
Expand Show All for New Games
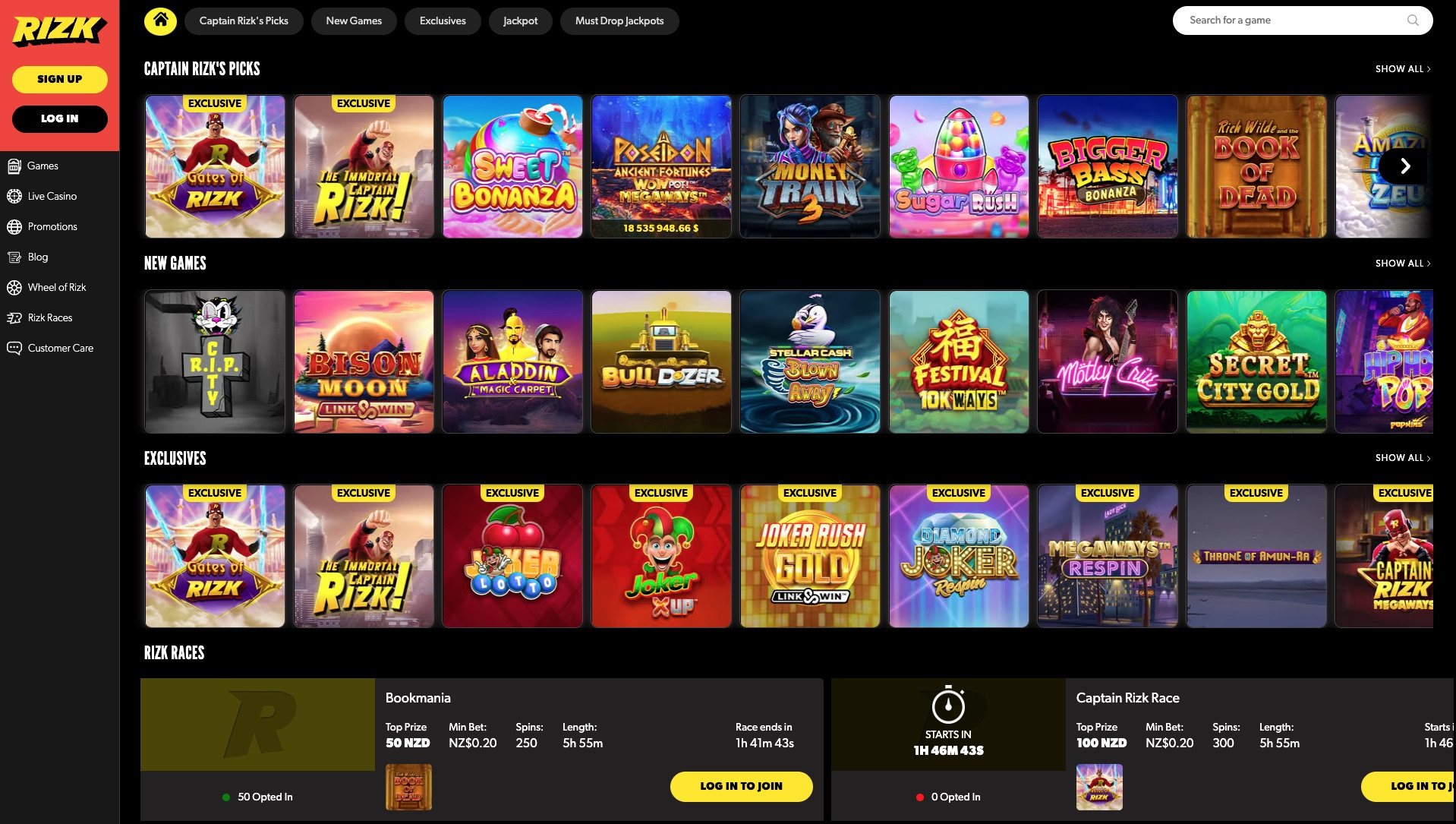1403,264
